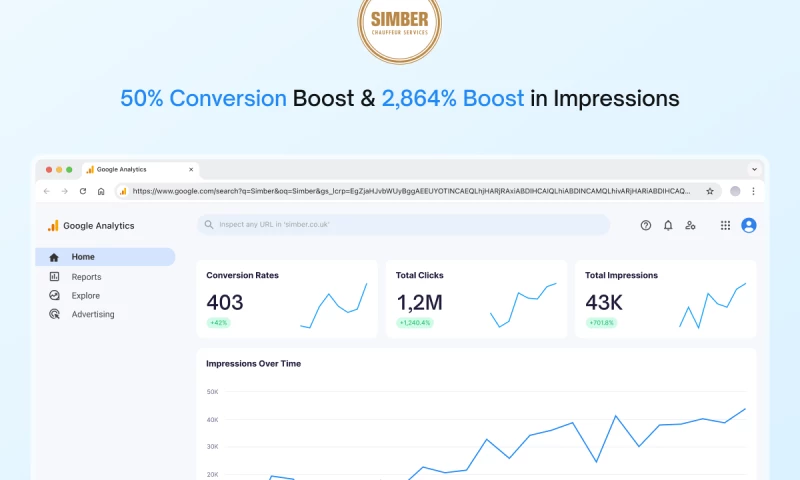
Task: Select the Total Impressions value 43K
Action: click(x=604, y=302)
